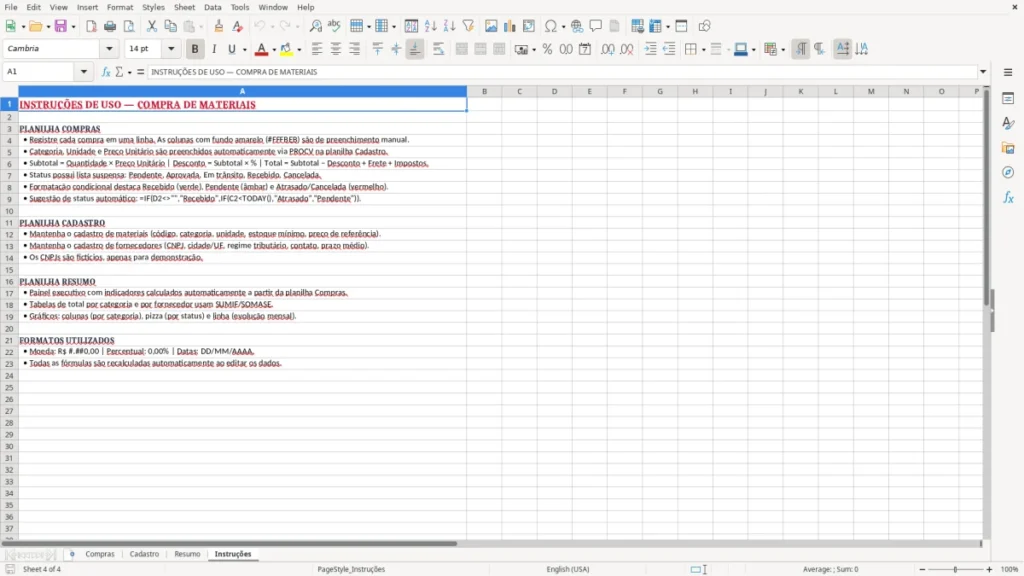This screenshot has height=576, width=1024.
Task: Align cell text right
Action: pos(355,49)
